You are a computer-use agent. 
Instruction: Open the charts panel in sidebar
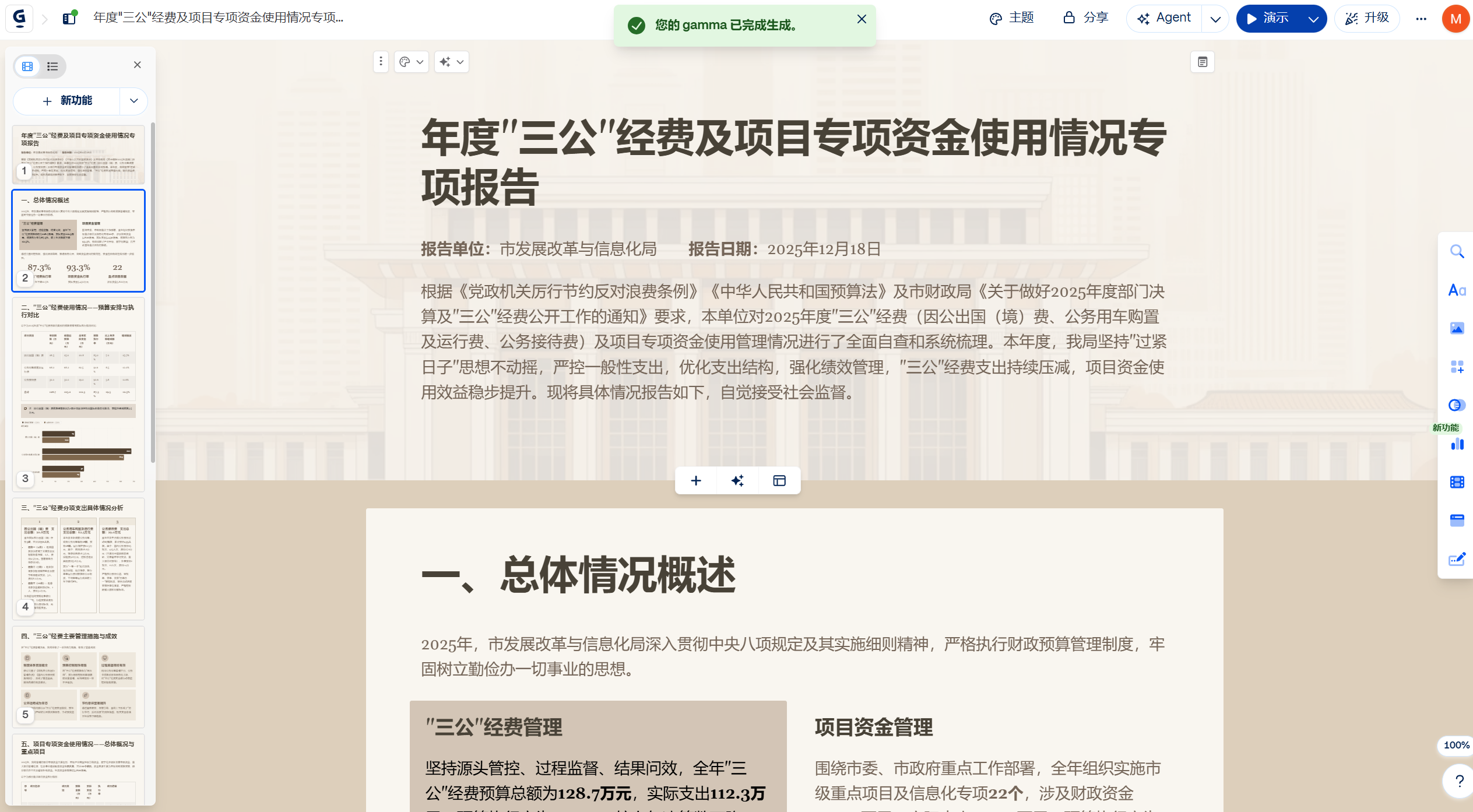coord(1457,444)
